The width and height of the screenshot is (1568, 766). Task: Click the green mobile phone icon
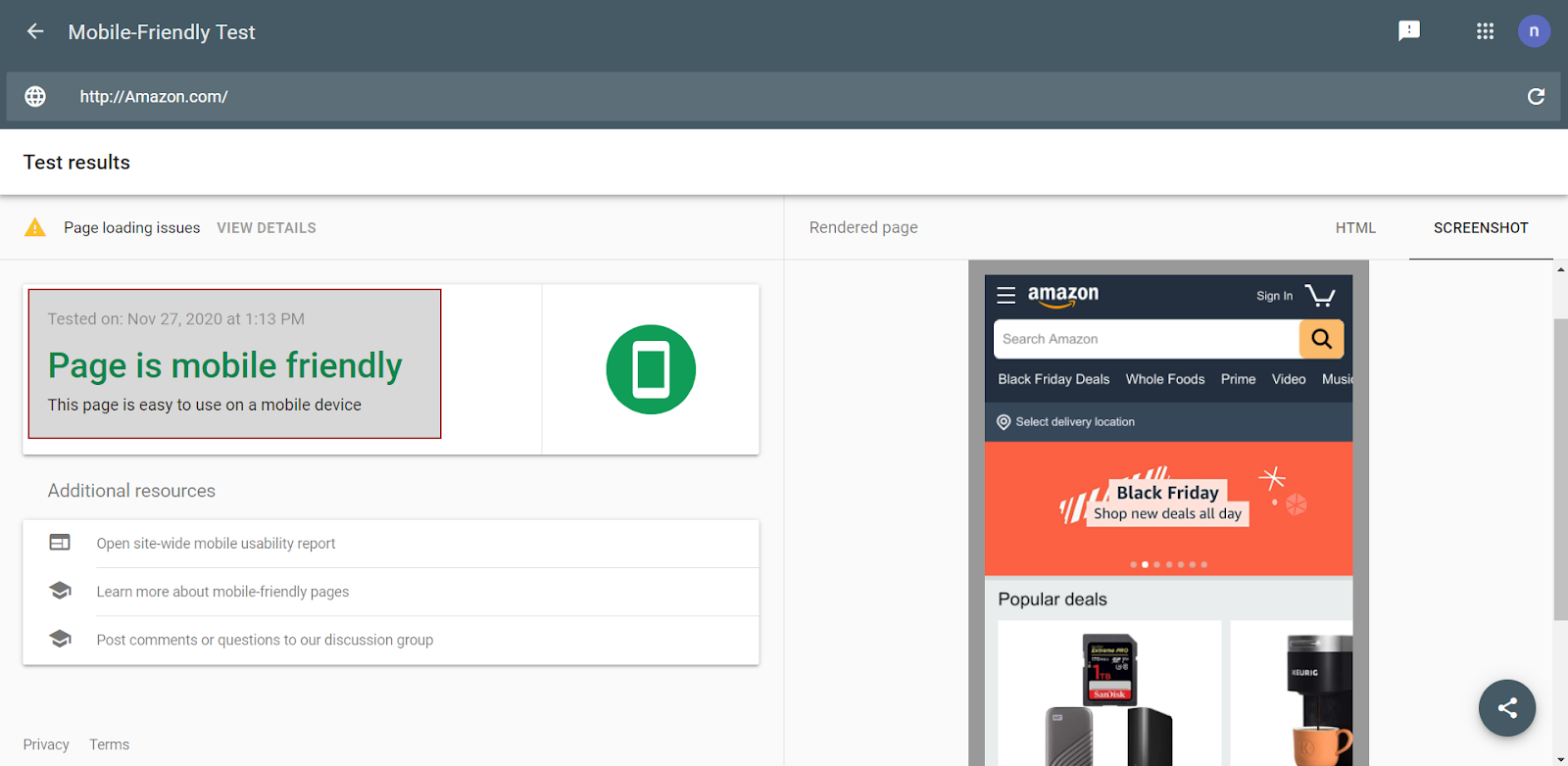coord(651,369)
